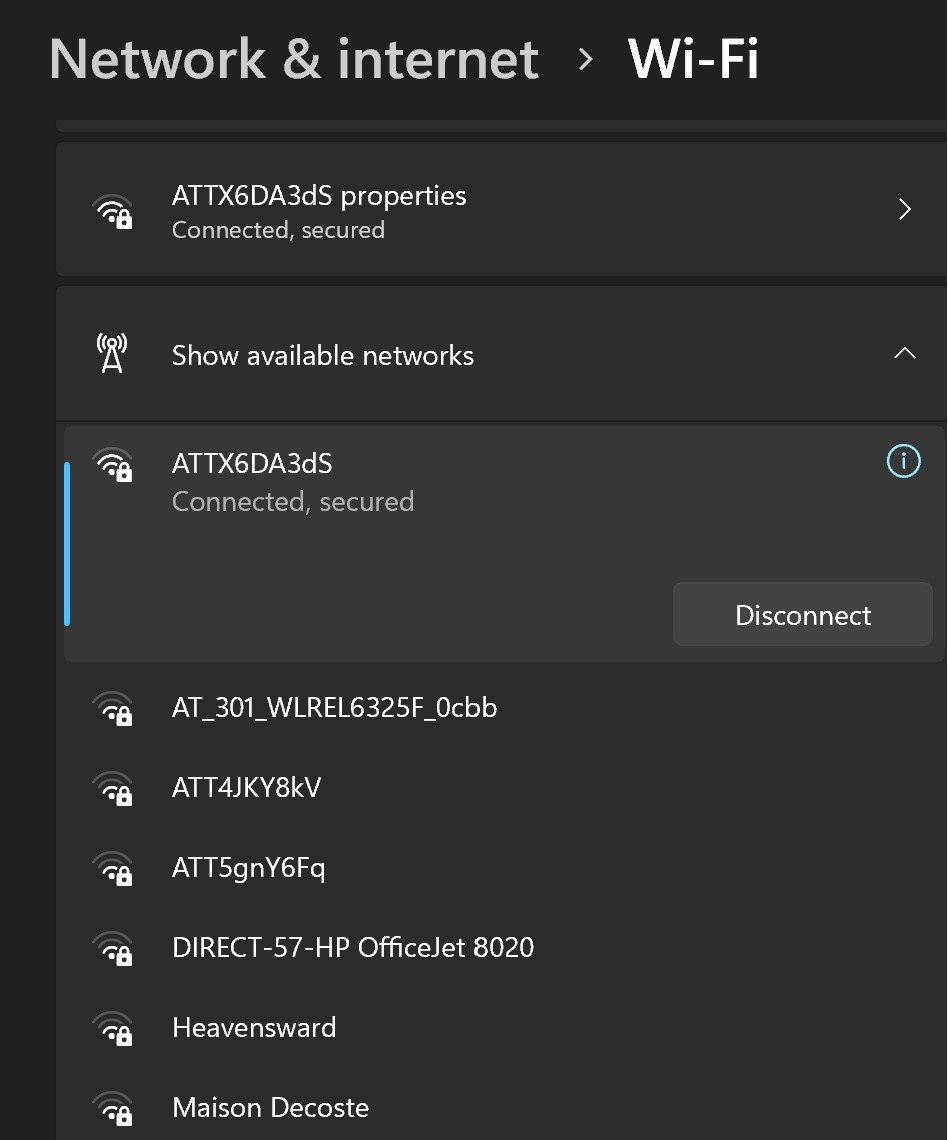948x1140 pixels.
Task: Go back to Network & internet settings
Action: click(295, 59)
